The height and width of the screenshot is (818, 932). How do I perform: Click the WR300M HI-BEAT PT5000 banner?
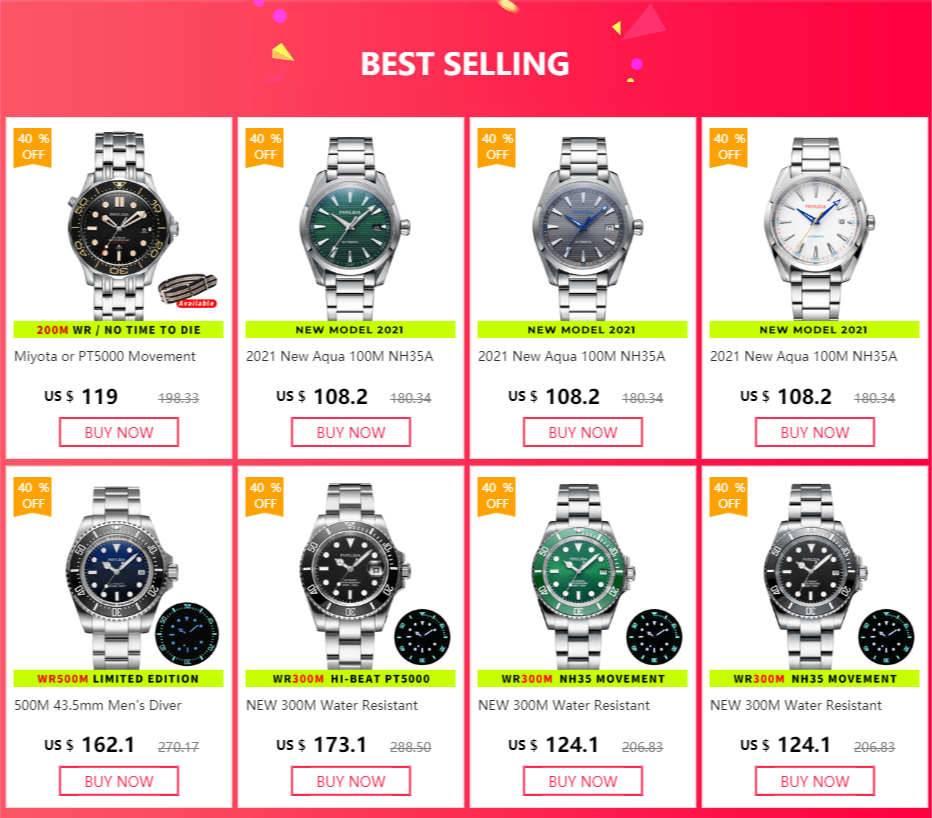tap(351, 678)
